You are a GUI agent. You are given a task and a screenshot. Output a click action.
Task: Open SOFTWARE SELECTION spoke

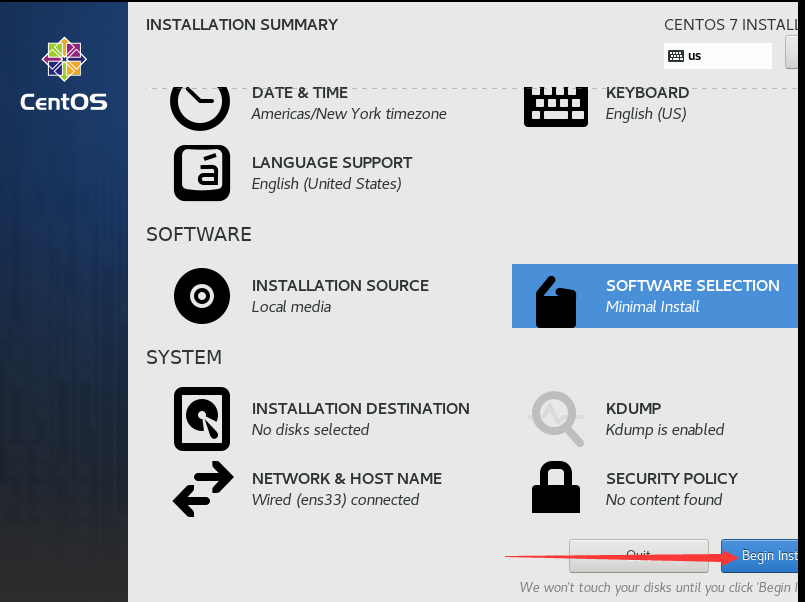(x=655, y=296)
